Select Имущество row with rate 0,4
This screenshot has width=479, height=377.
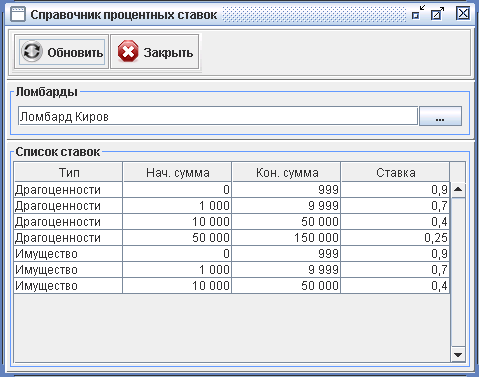point(232,286)
